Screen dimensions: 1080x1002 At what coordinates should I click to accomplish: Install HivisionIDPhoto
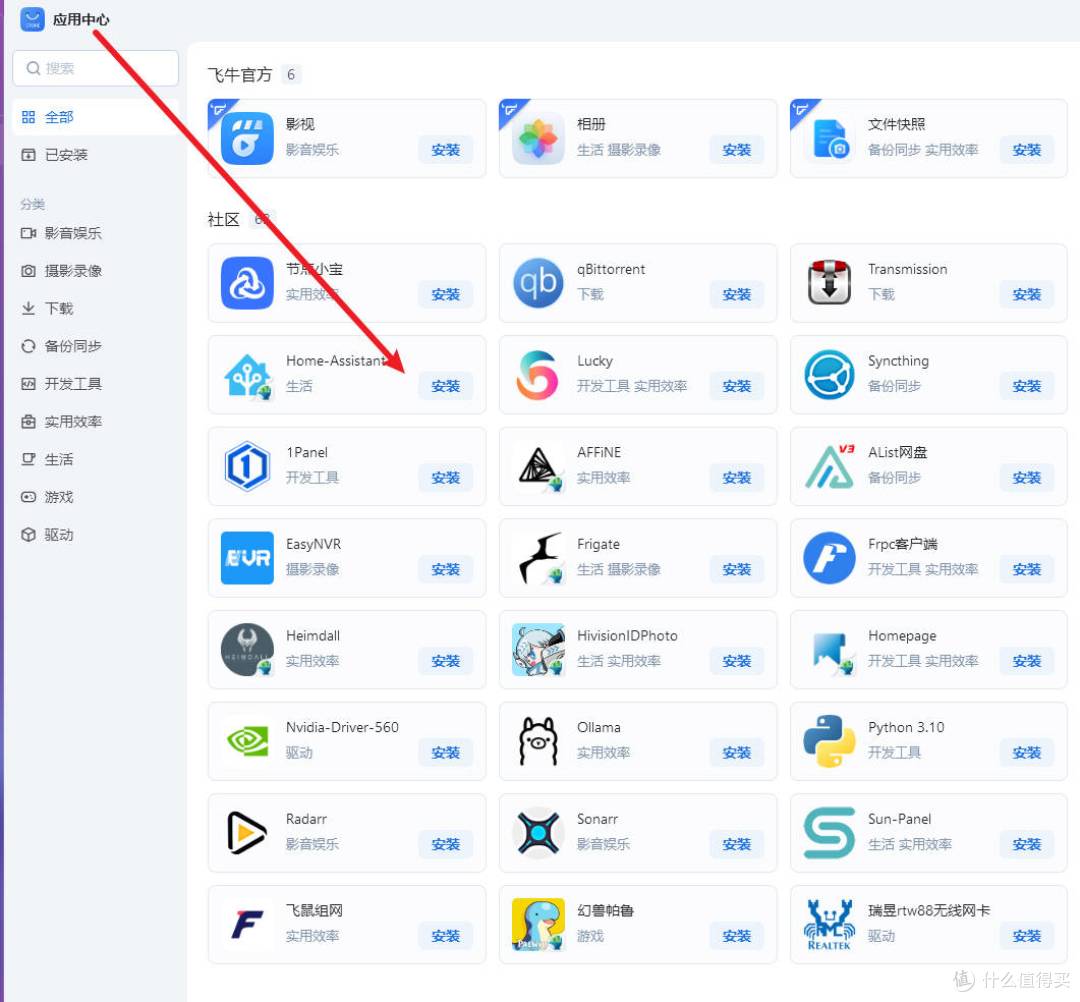click(736, 661)
